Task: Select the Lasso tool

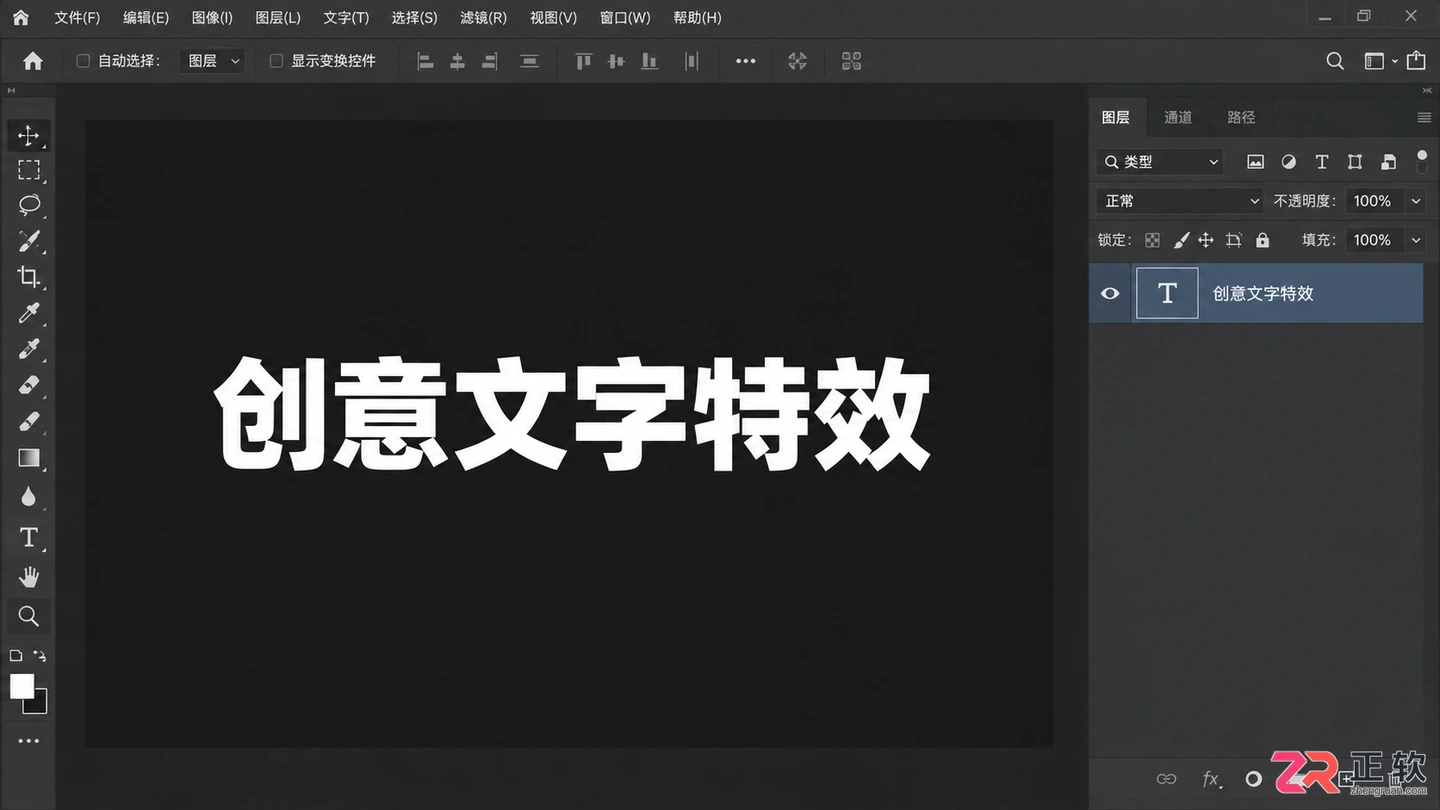Action: [29, 205]
